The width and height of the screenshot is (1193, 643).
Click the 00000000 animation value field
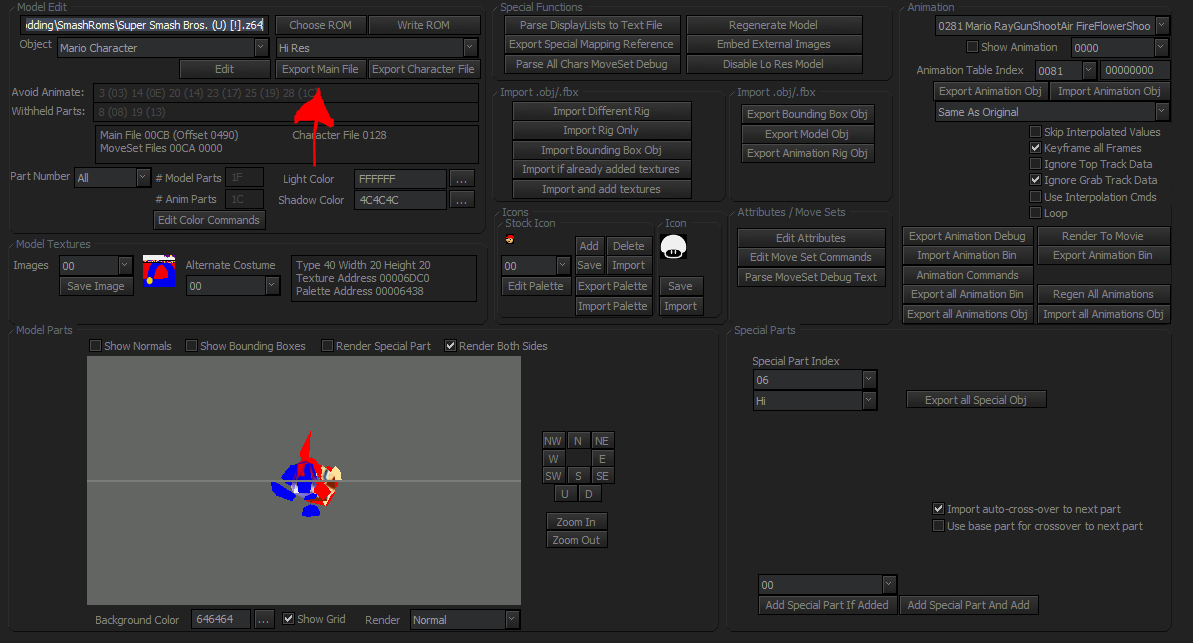pos(1134,70)
